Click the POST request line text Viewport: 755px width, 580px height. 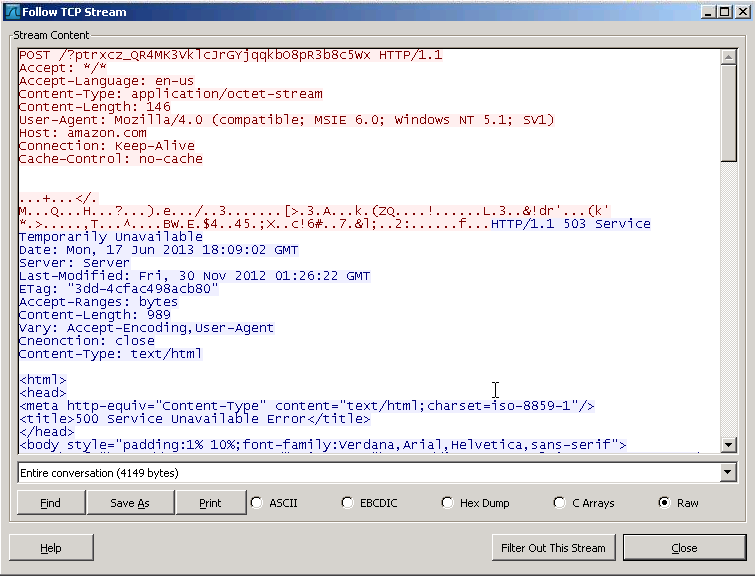(231, 55)
